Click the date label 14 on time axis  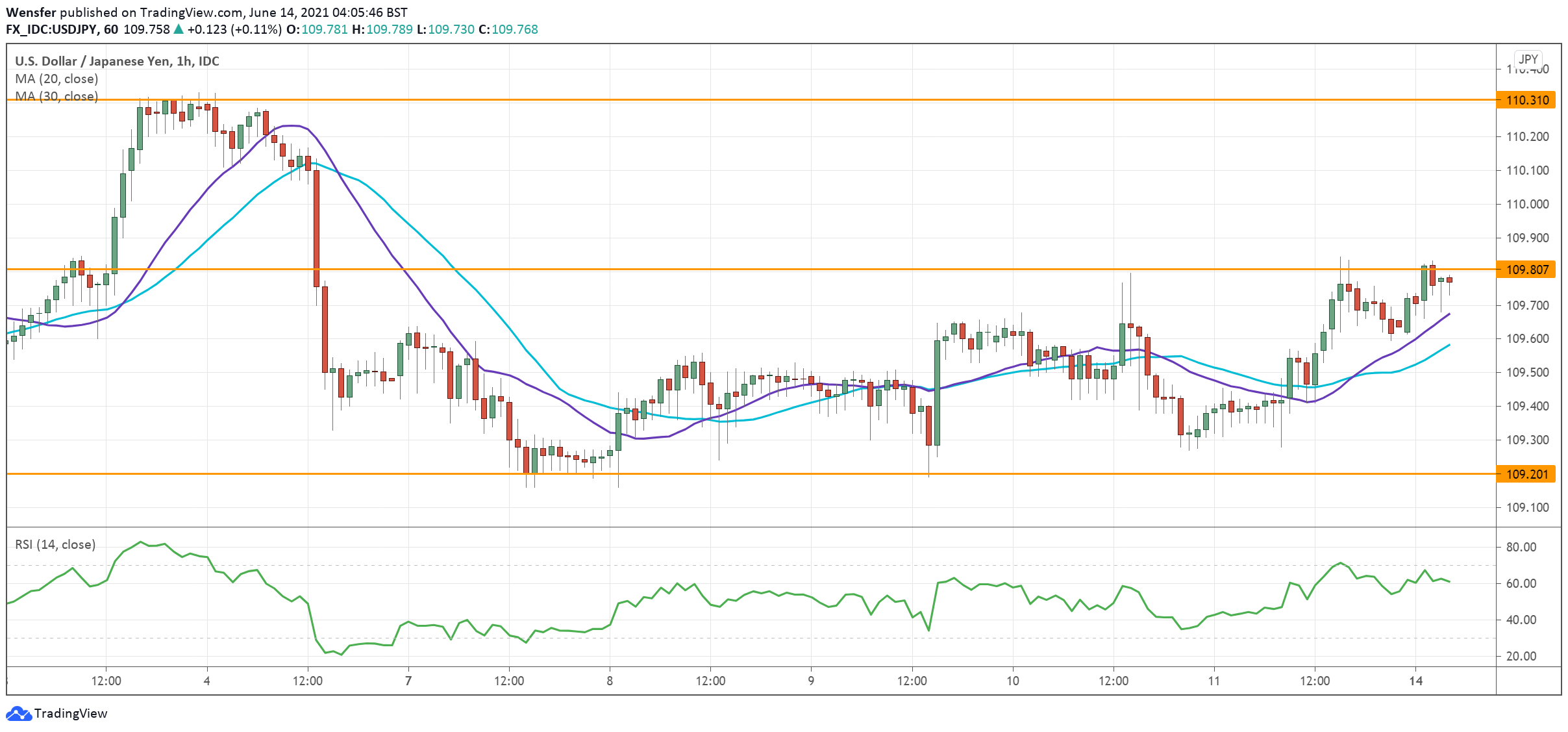pos(1415,681)
